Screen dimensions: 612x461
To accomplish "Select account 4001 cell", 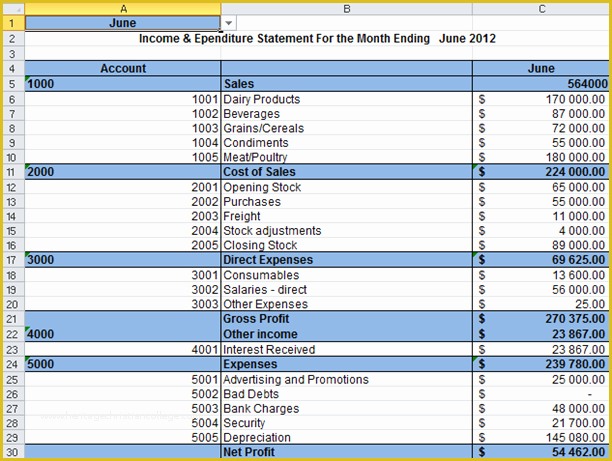I will [123, 349].
